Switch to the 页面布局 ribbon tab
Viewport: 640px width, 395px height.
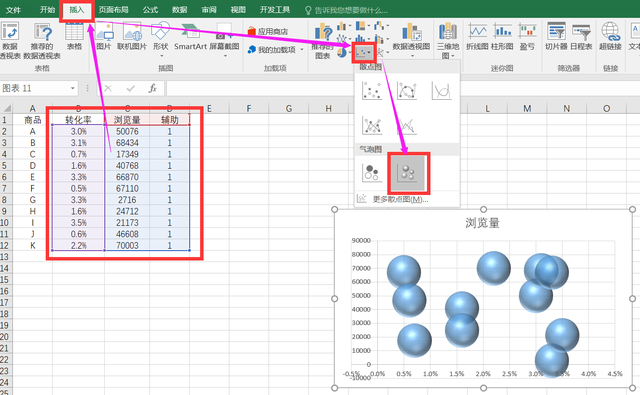(x=113, y=9)
